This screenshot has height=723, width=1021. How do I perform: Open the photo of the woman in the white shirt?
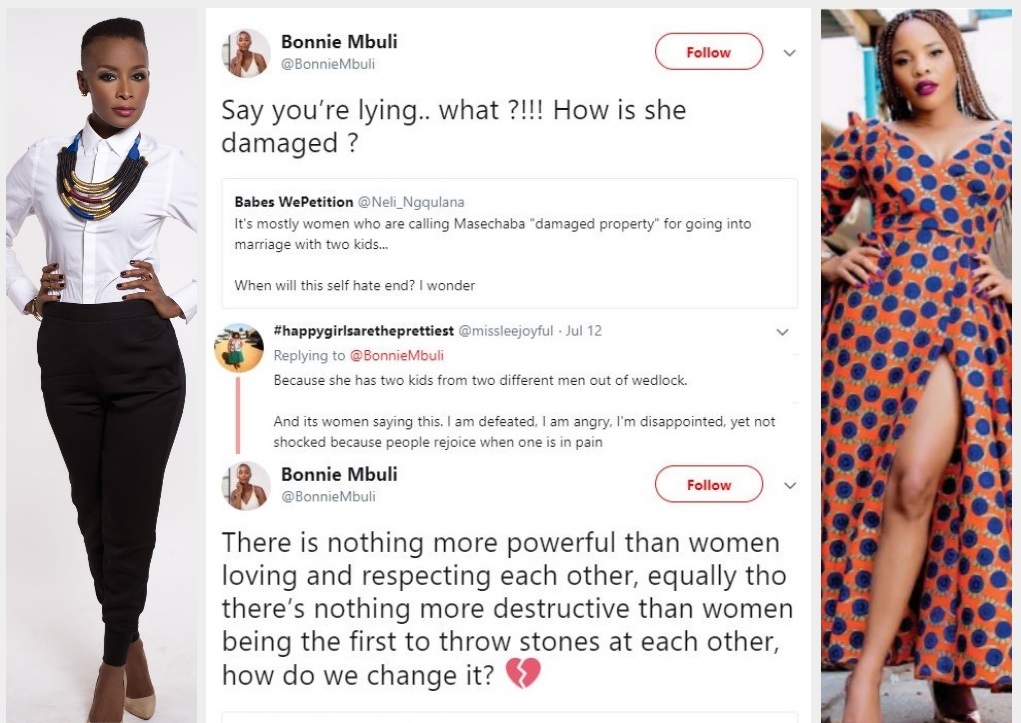pyautogui.click(x=102, y=360)
